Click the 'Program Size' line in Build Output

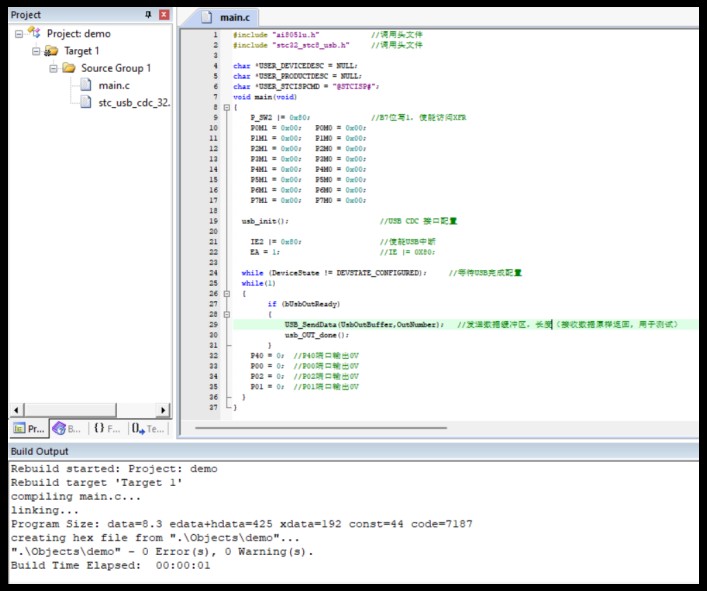(x=242, y=524)
